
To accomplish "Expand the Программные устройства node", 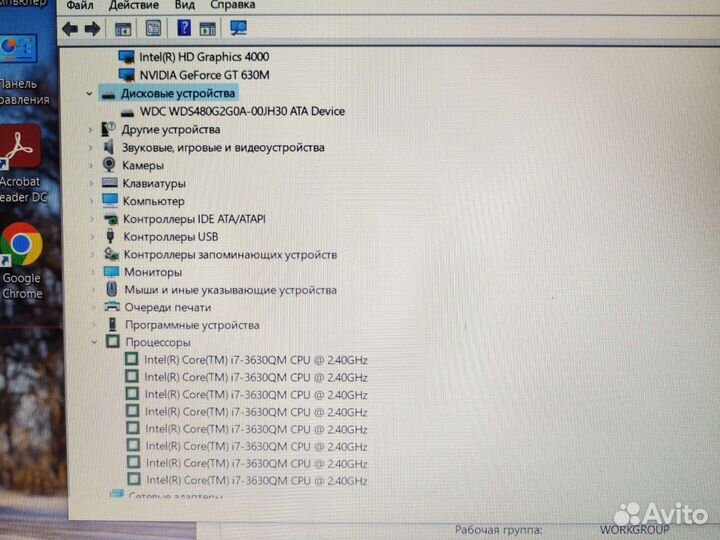I will (x=94, y=325).
